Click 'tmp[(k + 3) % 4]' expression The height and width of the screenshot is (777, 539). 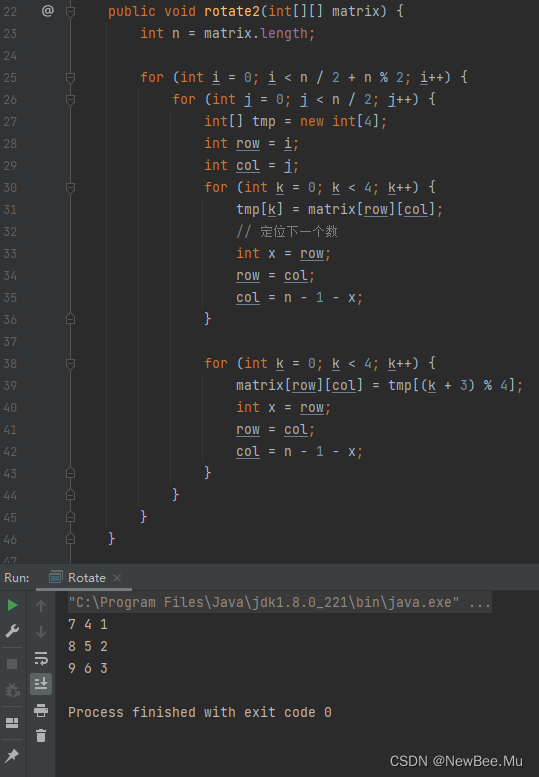[x=452, y=385]
